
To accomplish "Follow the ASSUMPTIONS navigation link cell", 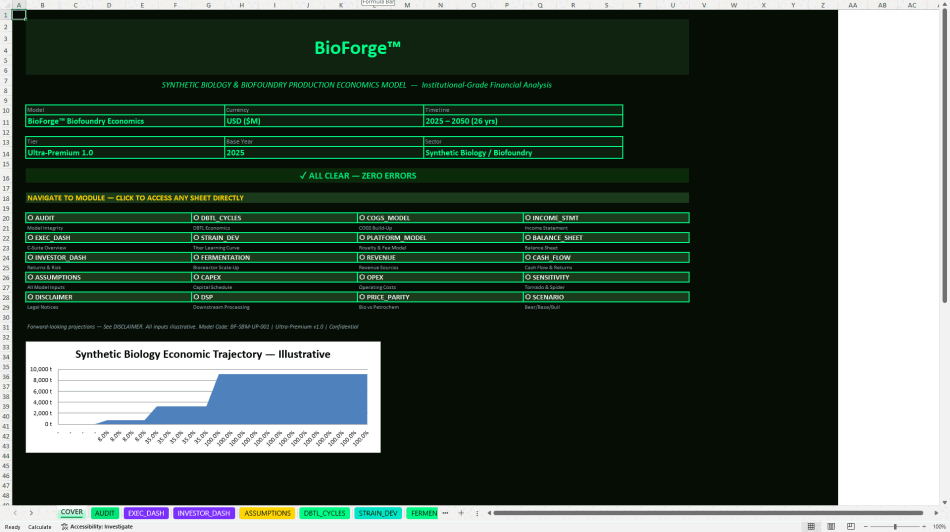I will 108,278.
